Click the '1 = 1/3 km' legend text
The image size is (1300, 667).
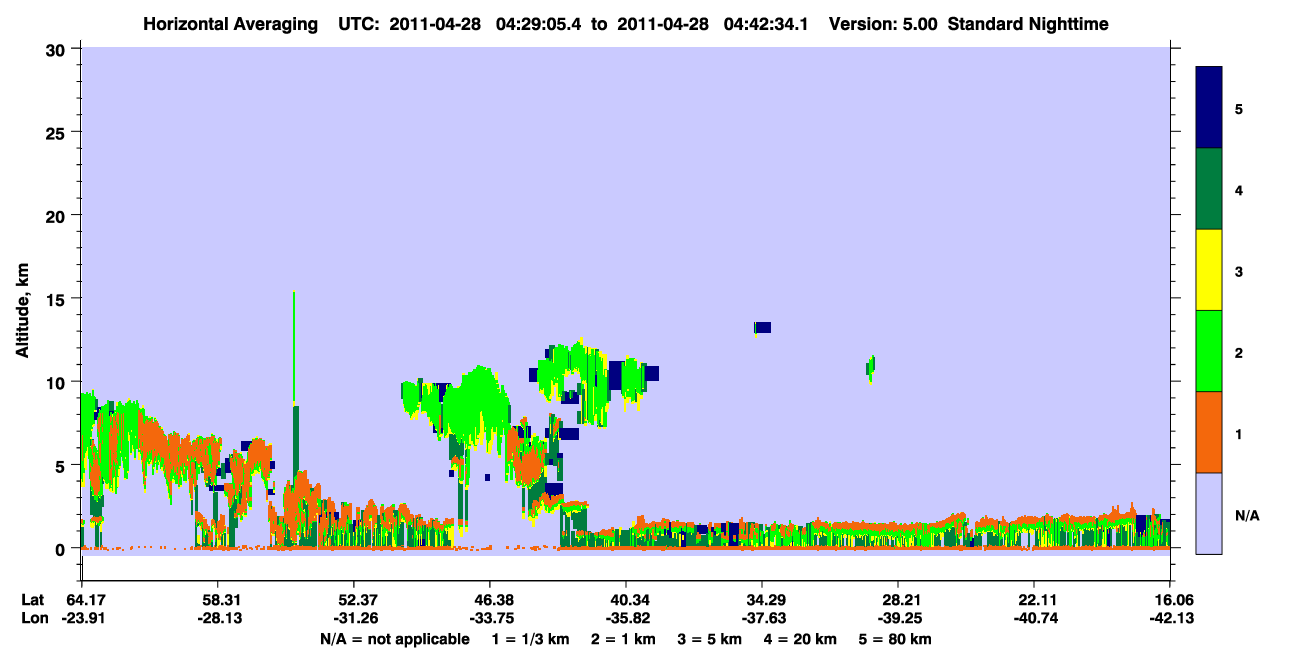pos(531,639)
